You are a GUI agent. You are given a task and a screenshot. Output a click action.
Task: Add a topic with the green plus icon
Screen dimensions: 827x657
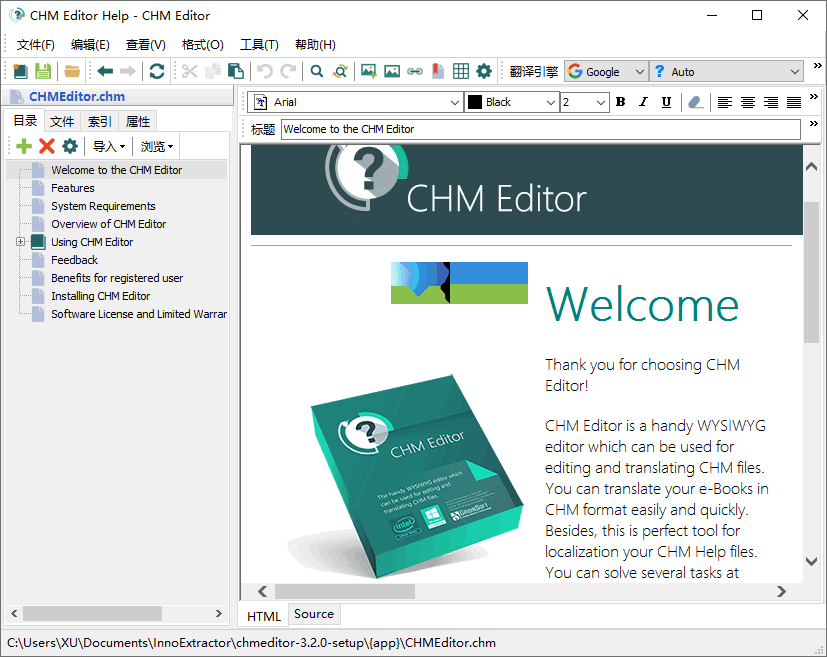[x=24, y=146]
